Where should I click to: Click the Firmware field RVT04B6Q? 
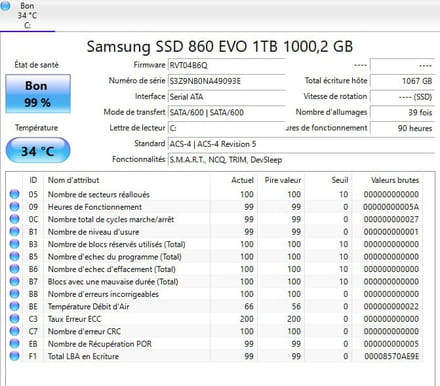(x=226, y=65)
